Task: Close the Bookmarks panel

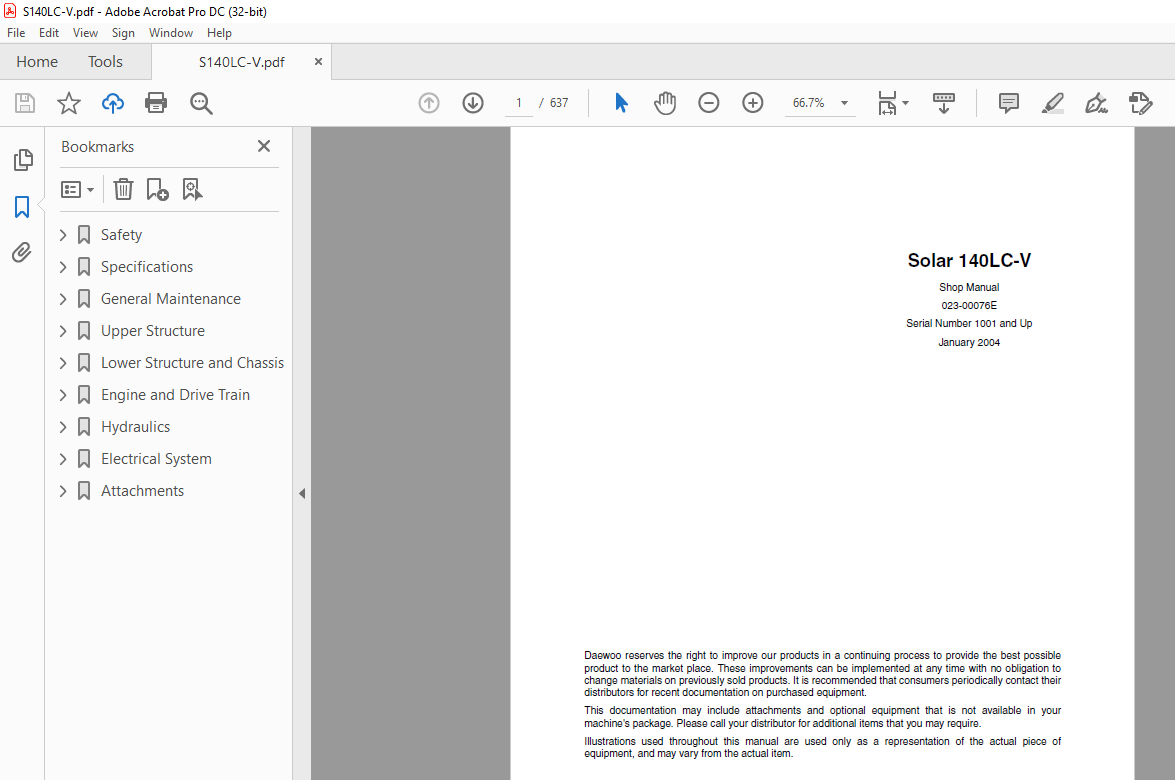Action: tap(264, 146)
